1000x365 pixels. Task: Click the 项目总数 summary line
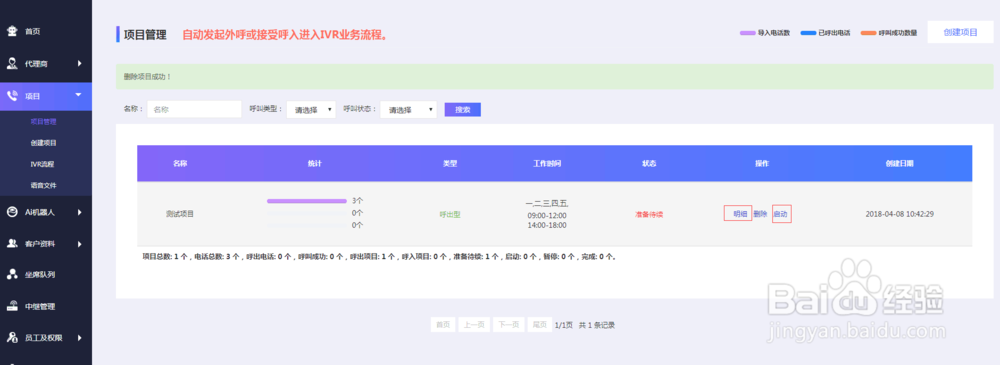pos(379,257)
